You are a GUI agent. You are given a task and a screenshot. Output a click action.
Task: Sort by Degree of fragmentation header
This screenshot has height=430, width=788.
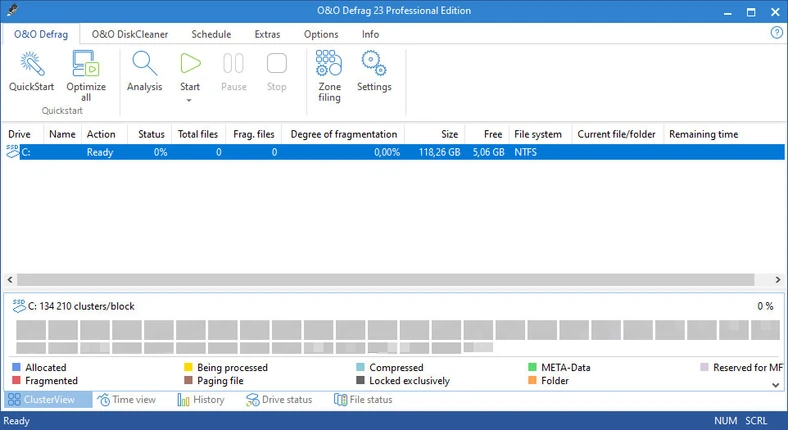click(344, 134)
